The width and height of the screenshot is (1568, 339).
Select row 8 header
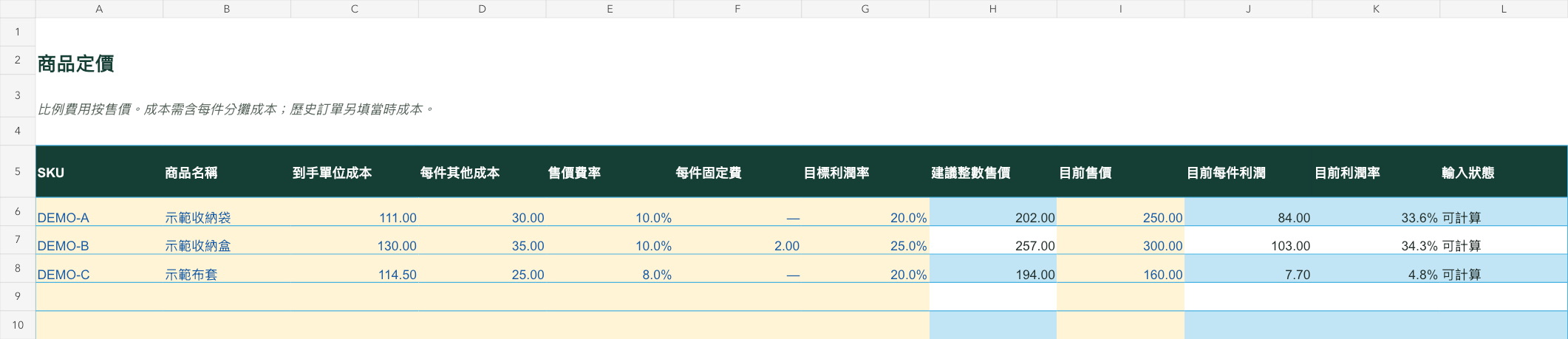18,268
